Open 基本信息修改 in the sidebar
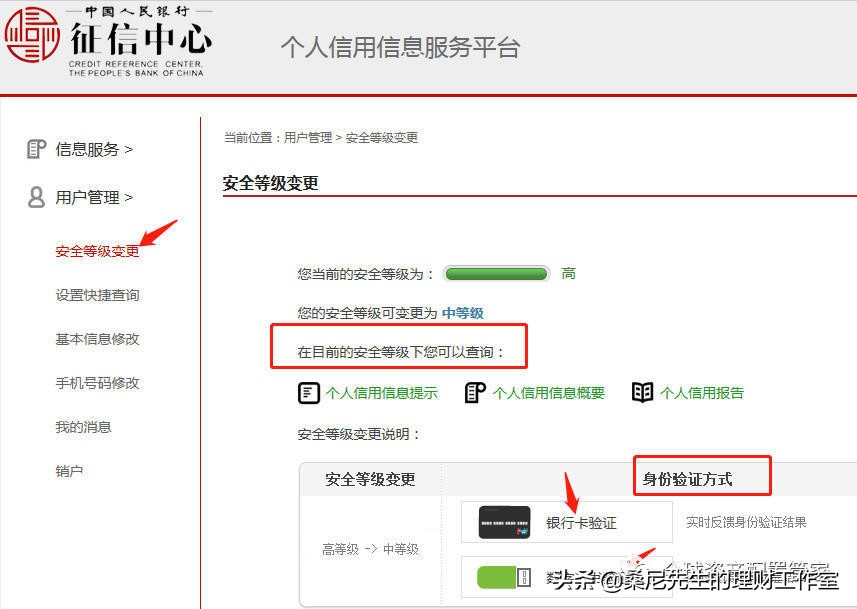 pos(97,339)
